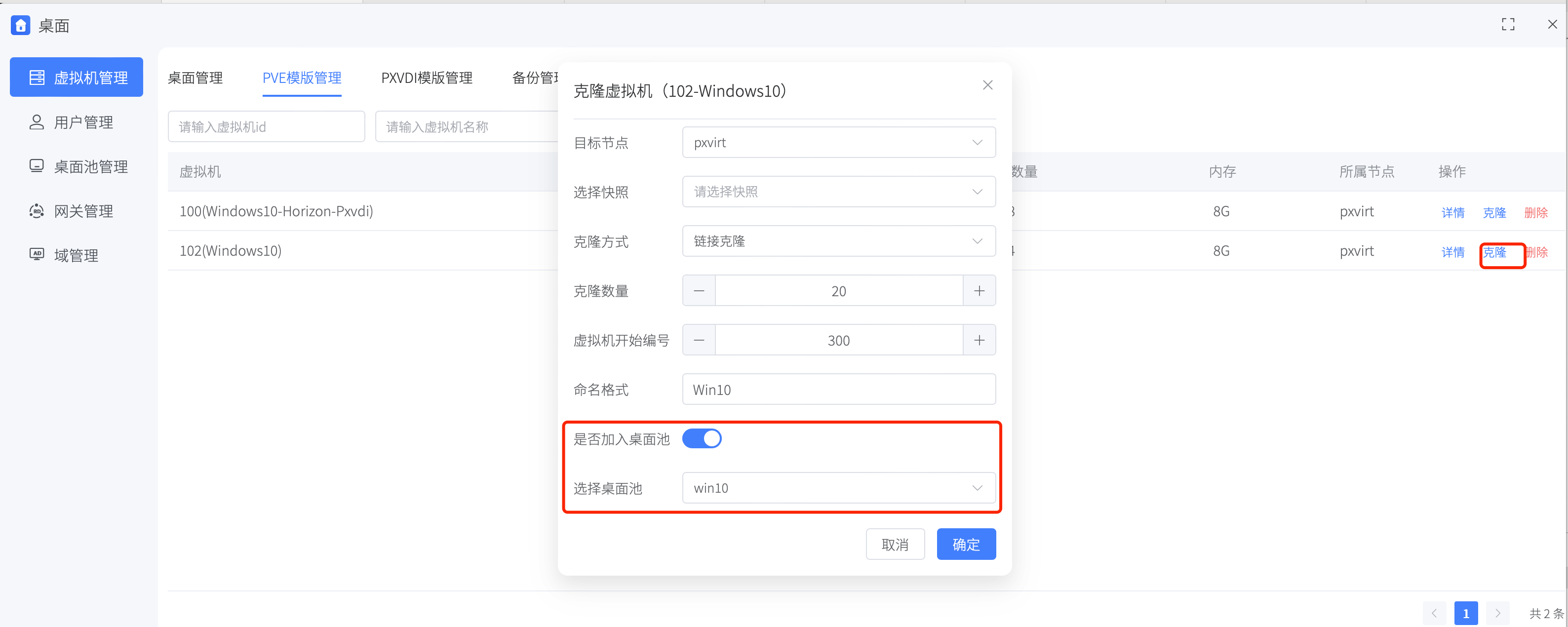The image size is (1568, 627).
Task: Increase 虚拟机开始编号 with the plus button
Action: click(980, 340)
